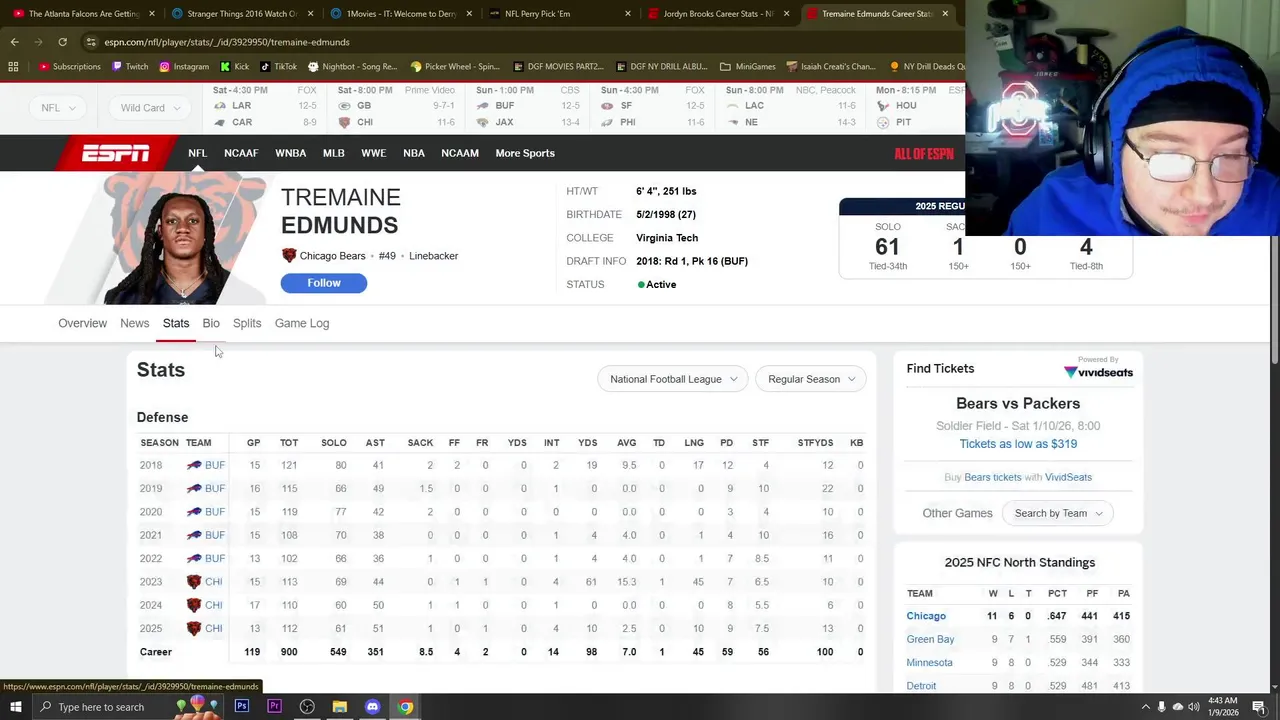This screenshot has height=720, width=1280.
Task: Open Minnesota in NFC North standings
Action: (x=929, y=662)
